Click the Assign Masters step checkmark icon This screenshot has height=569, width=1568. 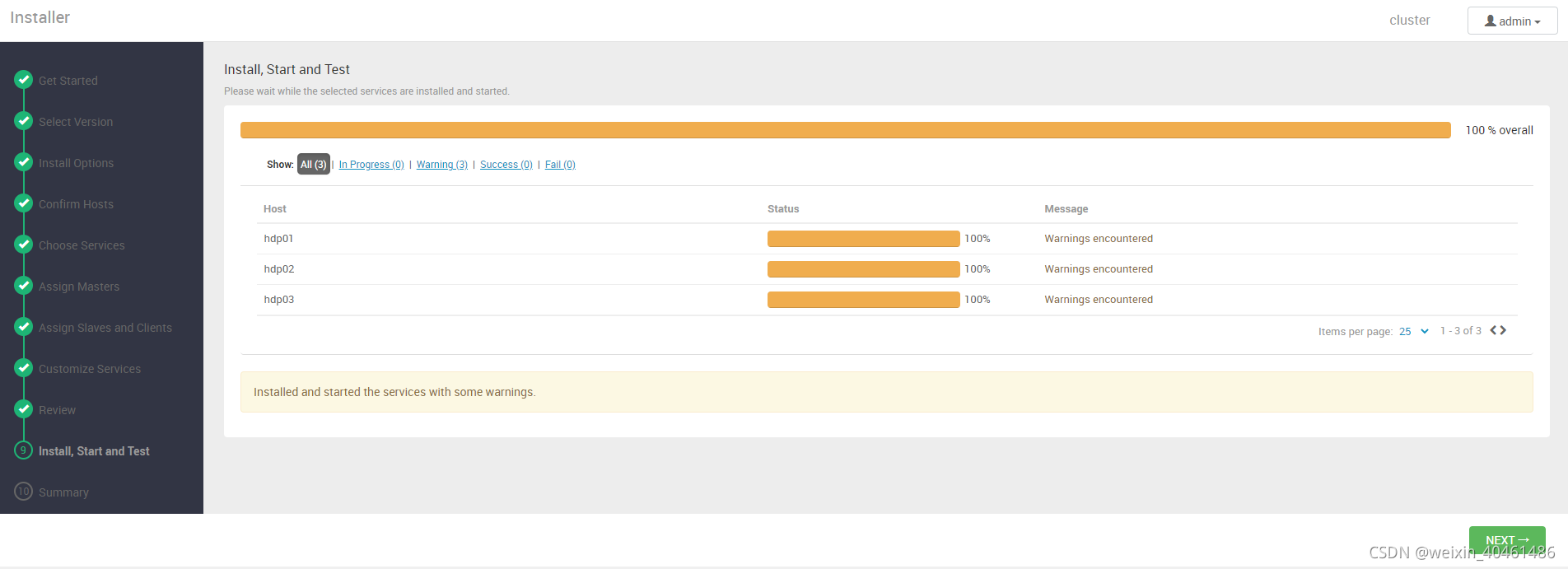[24, 286]
